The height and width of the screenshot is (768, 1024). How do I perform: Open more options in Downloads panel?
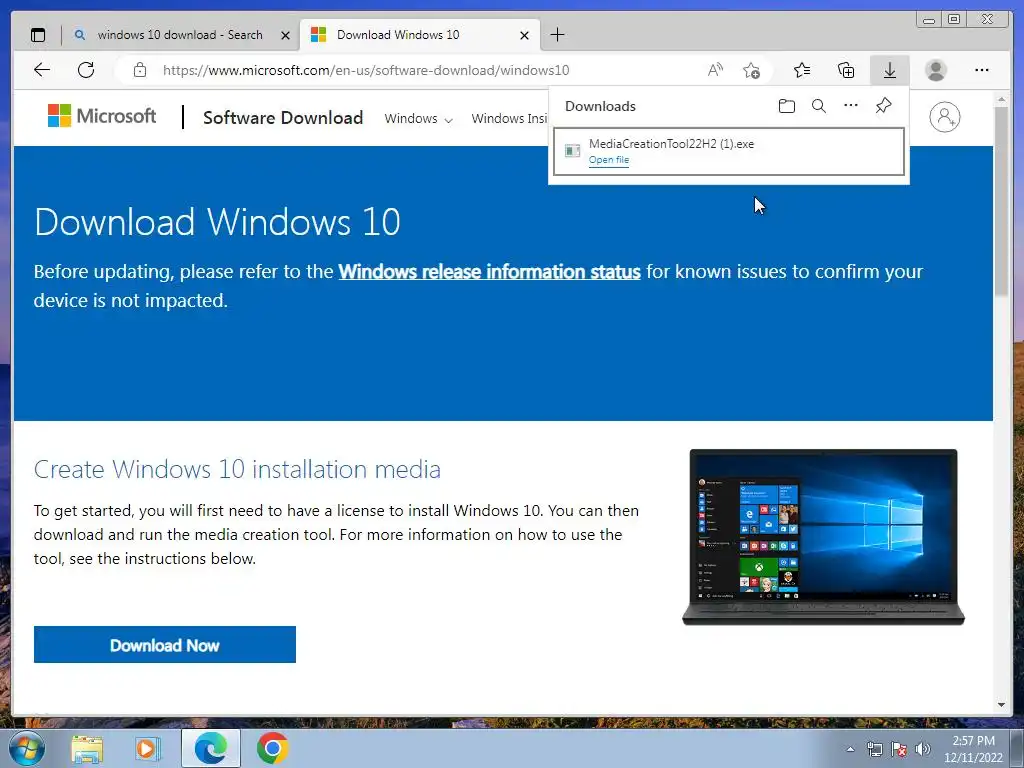(851, 105)
